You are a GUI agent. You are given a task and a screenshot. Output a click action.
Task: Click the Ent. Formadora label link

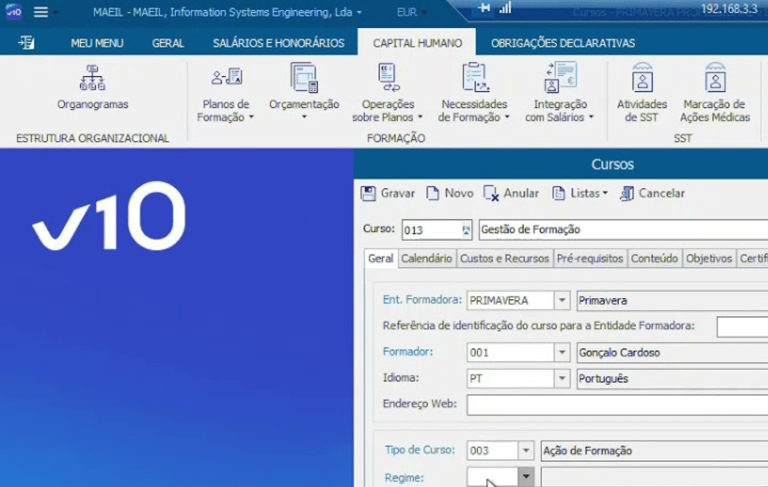[x=422, y=299]
